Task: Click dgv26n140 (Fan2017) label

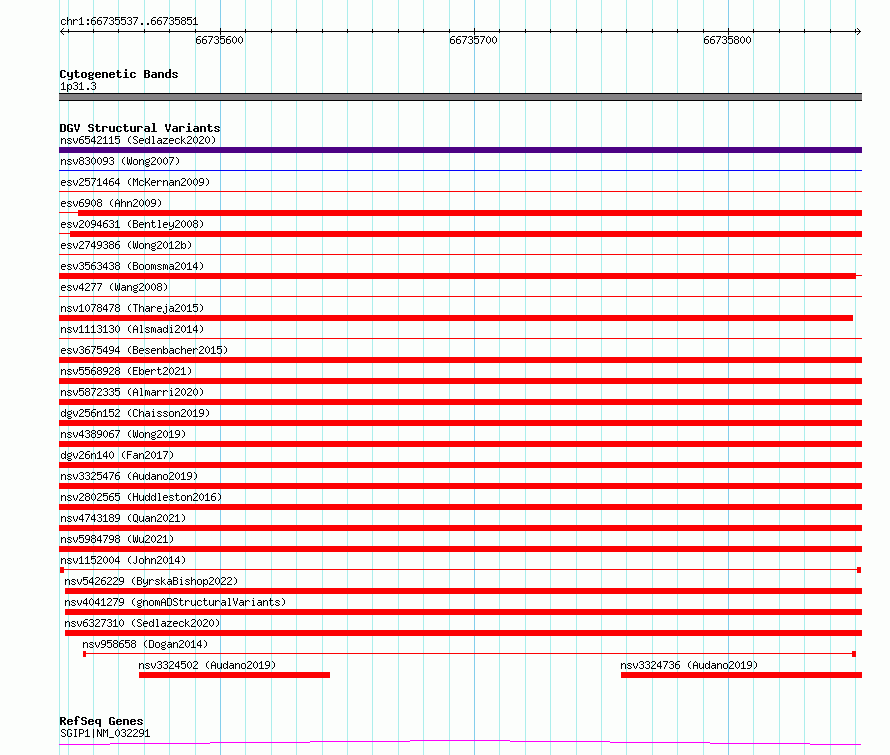Action: click(117, 455)
